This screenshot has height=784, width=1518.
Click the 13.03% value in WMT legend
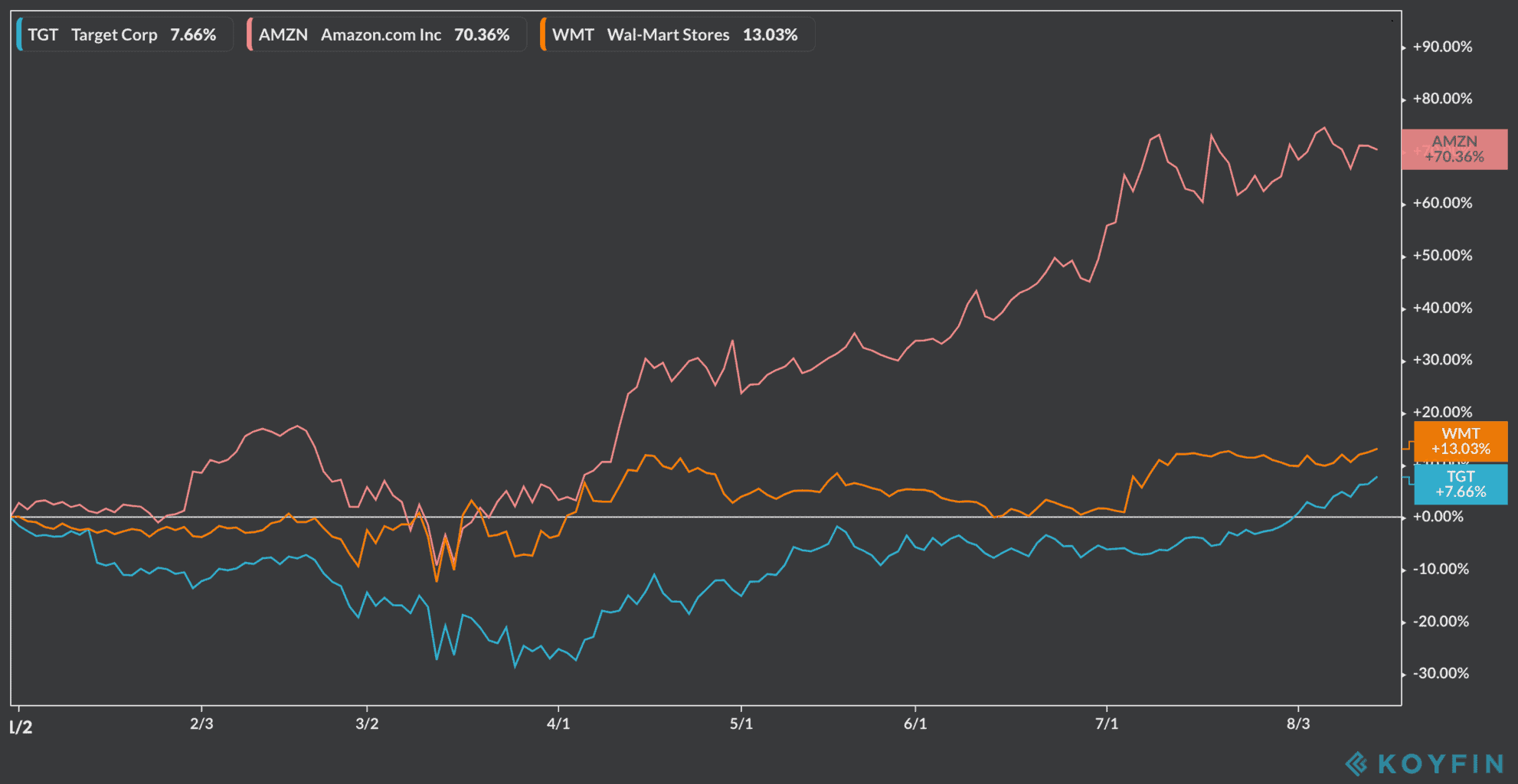pos(770,34)
